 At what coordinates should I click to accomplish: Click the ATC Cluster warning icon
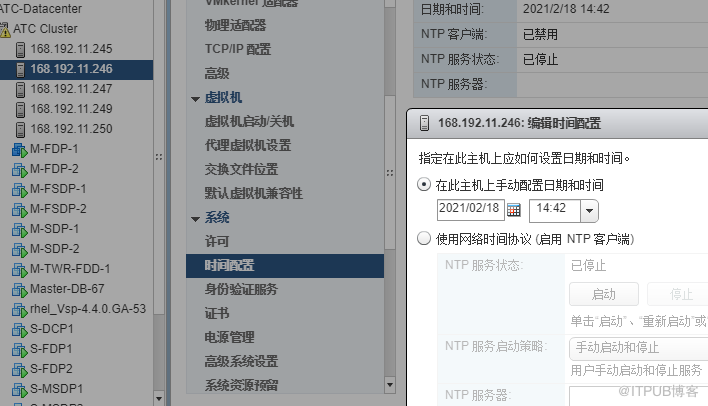pos(5,29)
